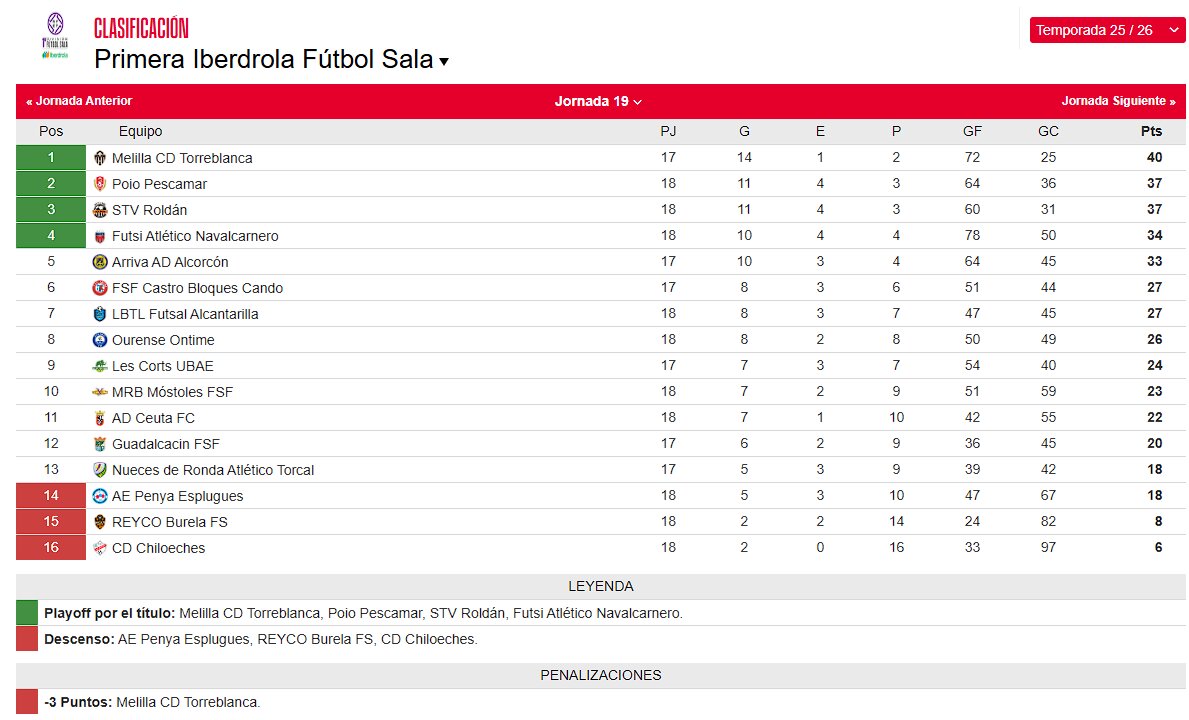This screenshot has height=720, width=1189.
Task: Click the Ourense Ontime club crest
Action: coord(100,339)
